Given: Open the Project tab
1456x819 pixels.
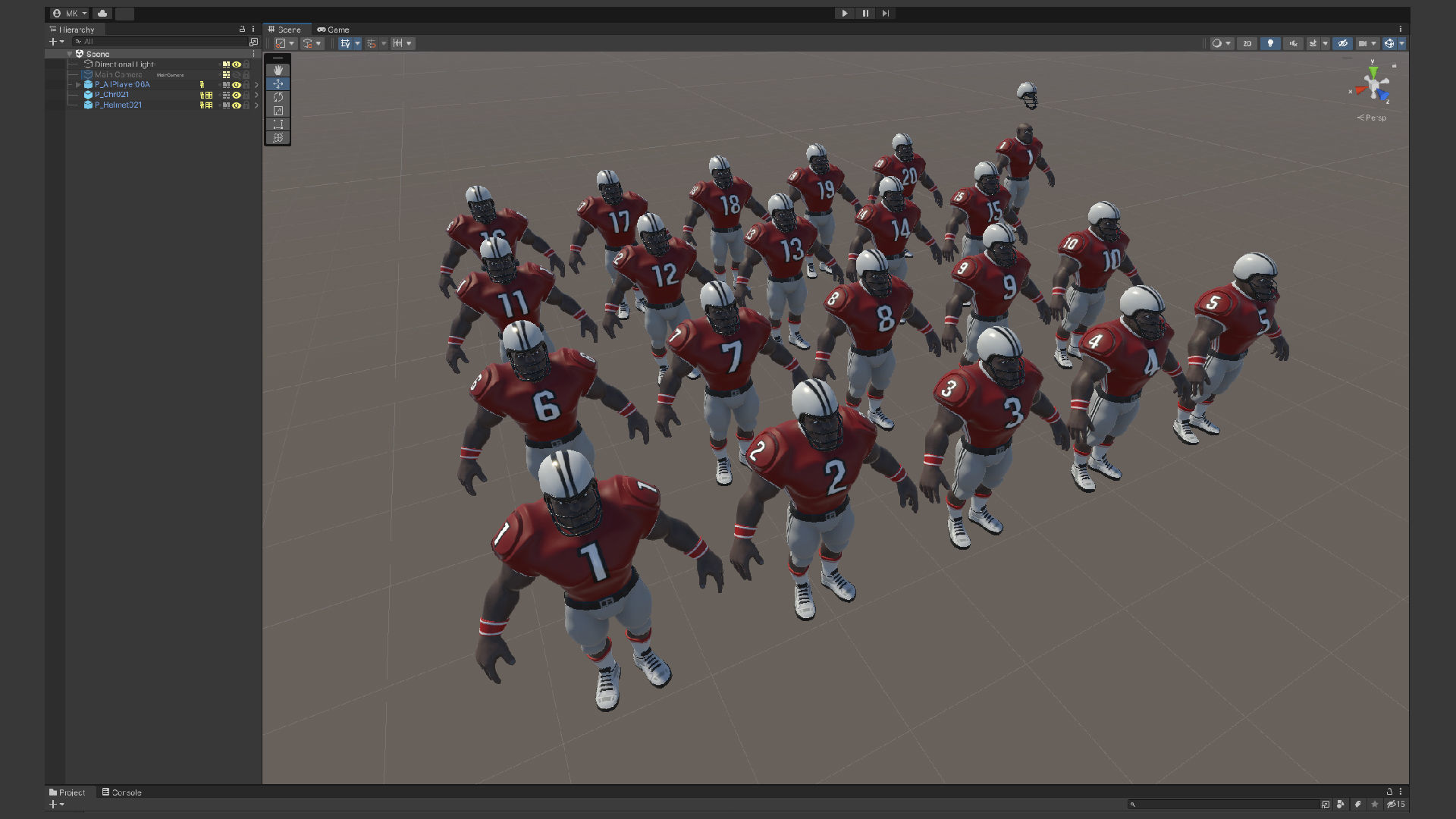Looking at the screenshot, I should (67, 792).
